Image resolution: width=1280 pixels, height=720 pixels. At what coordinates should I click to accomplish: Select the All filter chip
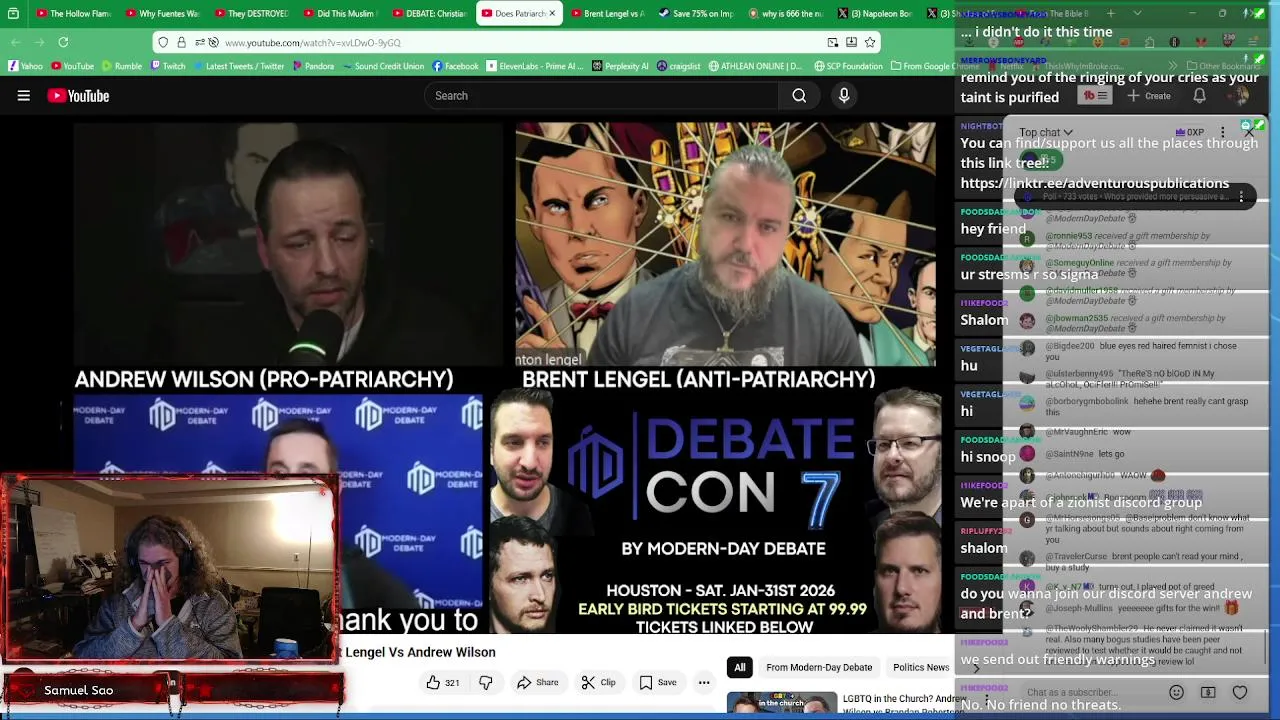(x=739, y=668)
